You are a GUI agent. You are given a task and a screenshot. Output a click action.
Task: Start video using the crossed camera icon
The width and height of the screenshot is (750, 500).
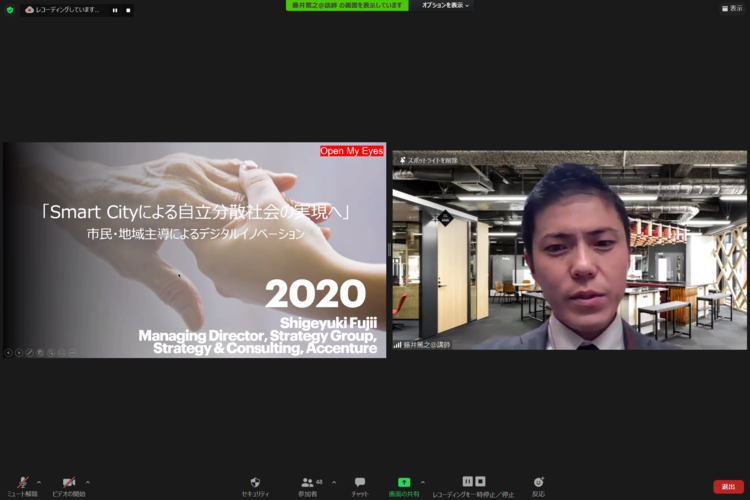coord(69,482)
